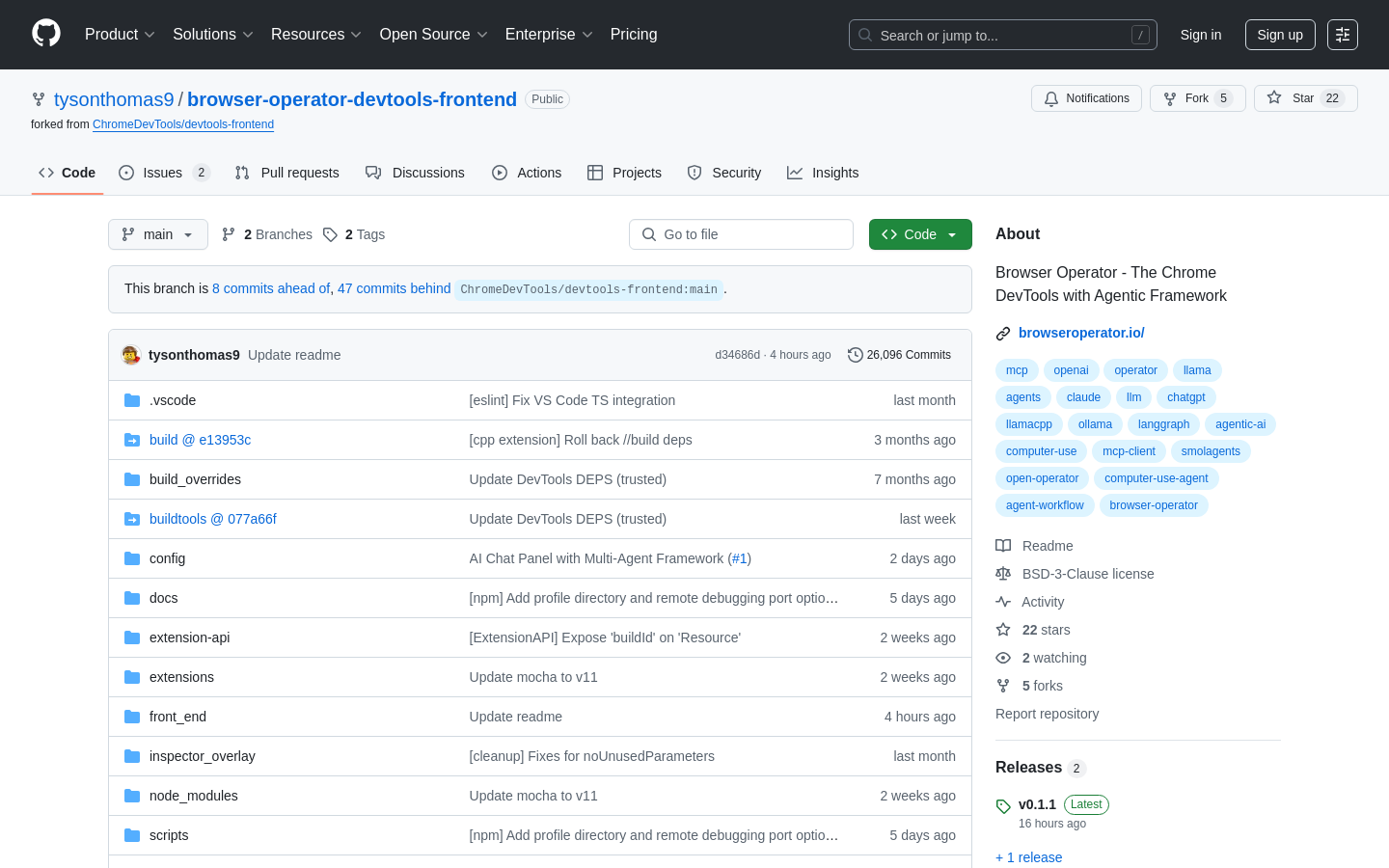Click the Activity pulse icon
This screenshot has width=1389, height=868.
[1003, 602]
